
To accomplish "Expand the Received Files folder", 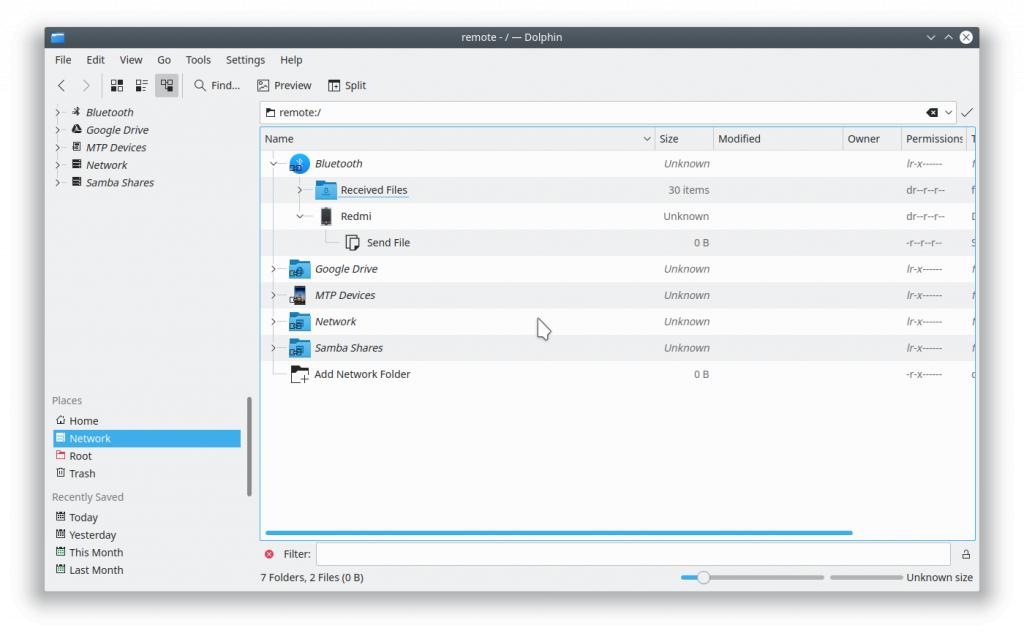I will [299, 190].
